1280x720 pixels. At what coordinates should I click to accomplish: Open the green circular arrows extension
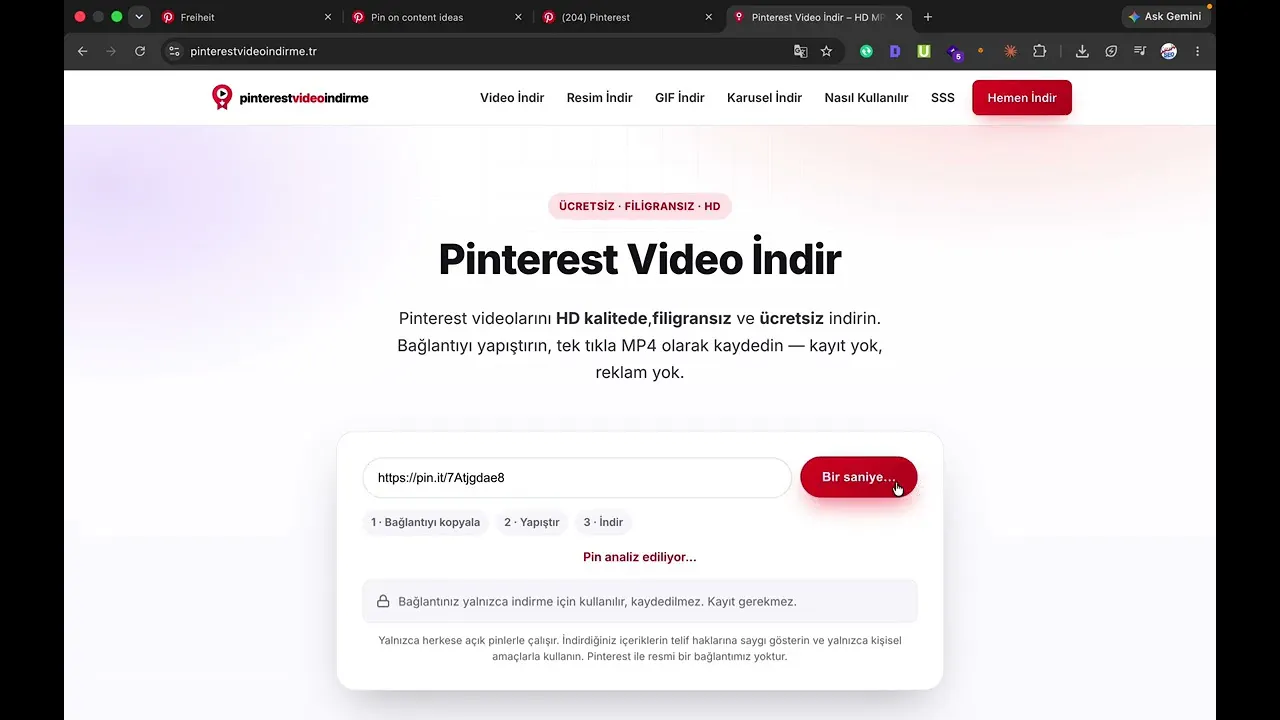click(866, 51)
